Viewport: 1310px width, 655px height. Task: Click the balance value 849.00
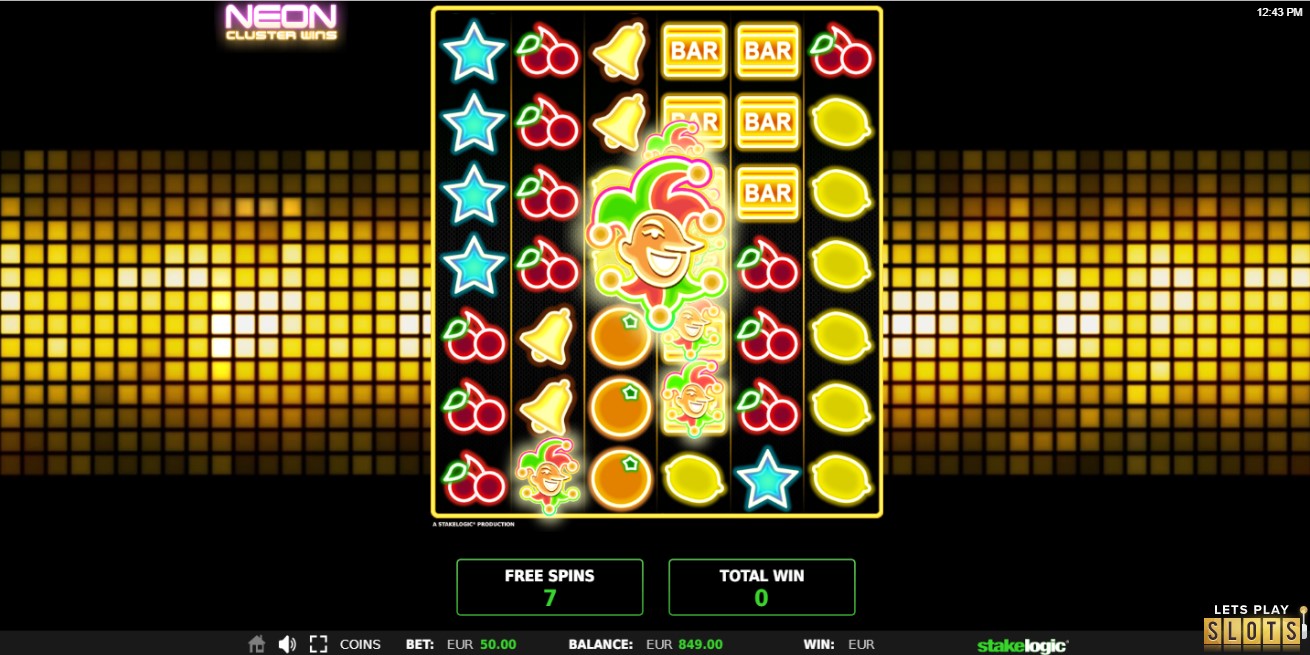pyautogui.click(x=700, y=645)
